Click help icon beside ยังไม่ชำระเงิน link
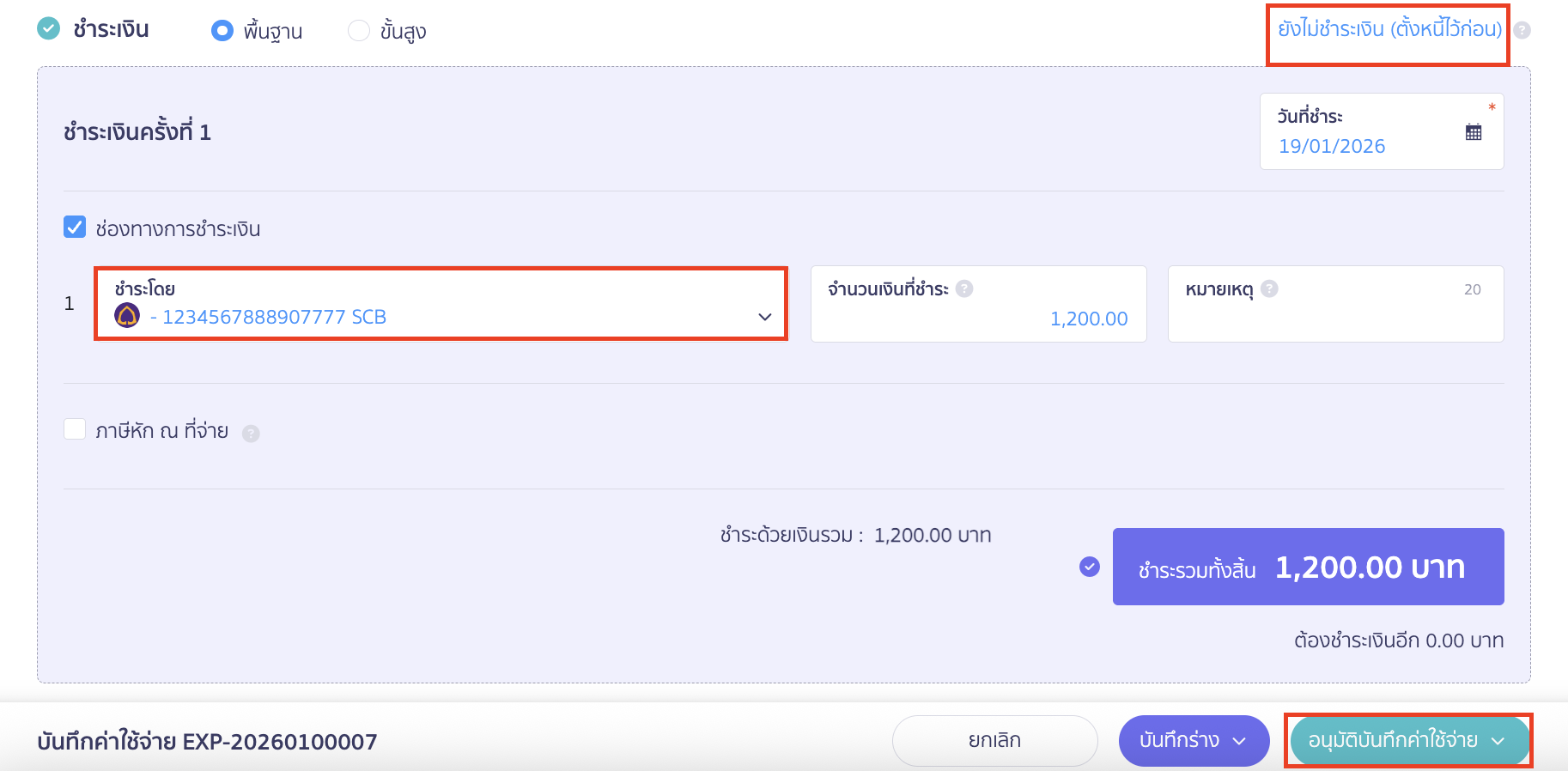Image resolution: width=1568 pixels, height=771 pixels. [1522, 30]
